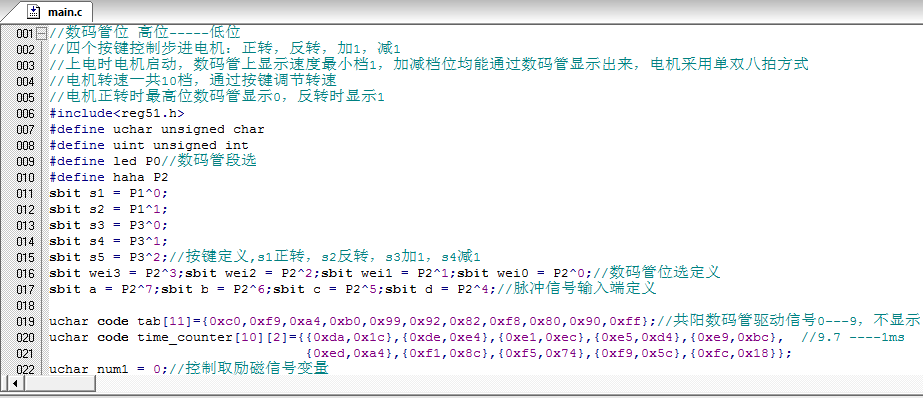
Task: Click the comment text on line 003
Action: coord(429,65)
